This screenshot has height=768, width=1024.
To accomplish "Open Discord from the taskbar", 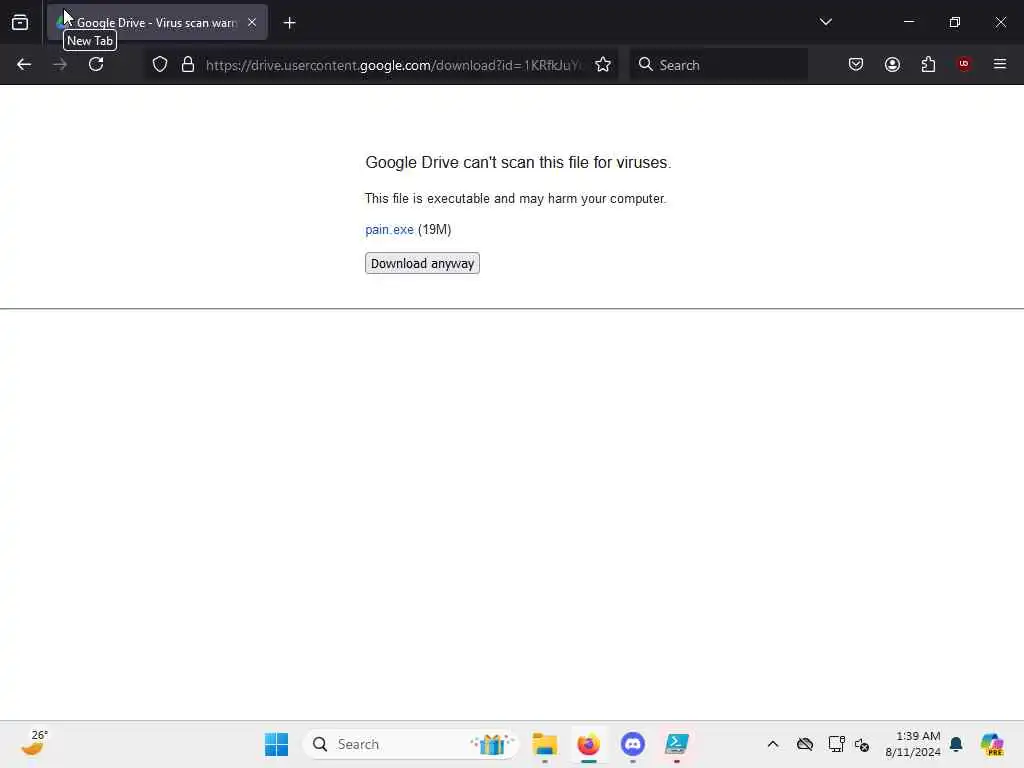I will (632, 744).
